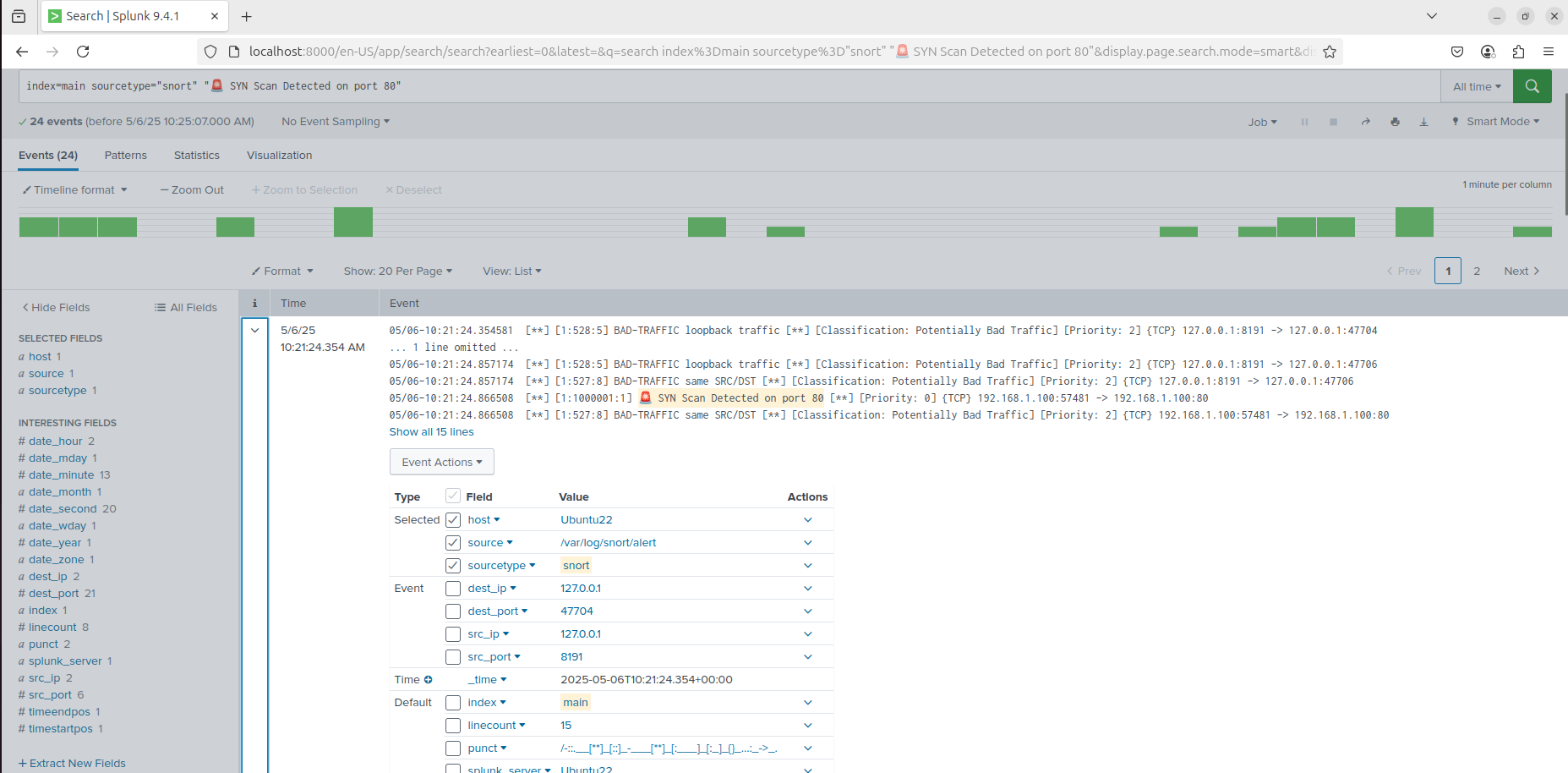
Task: Open Format dropdown
Action: (282, 271)
